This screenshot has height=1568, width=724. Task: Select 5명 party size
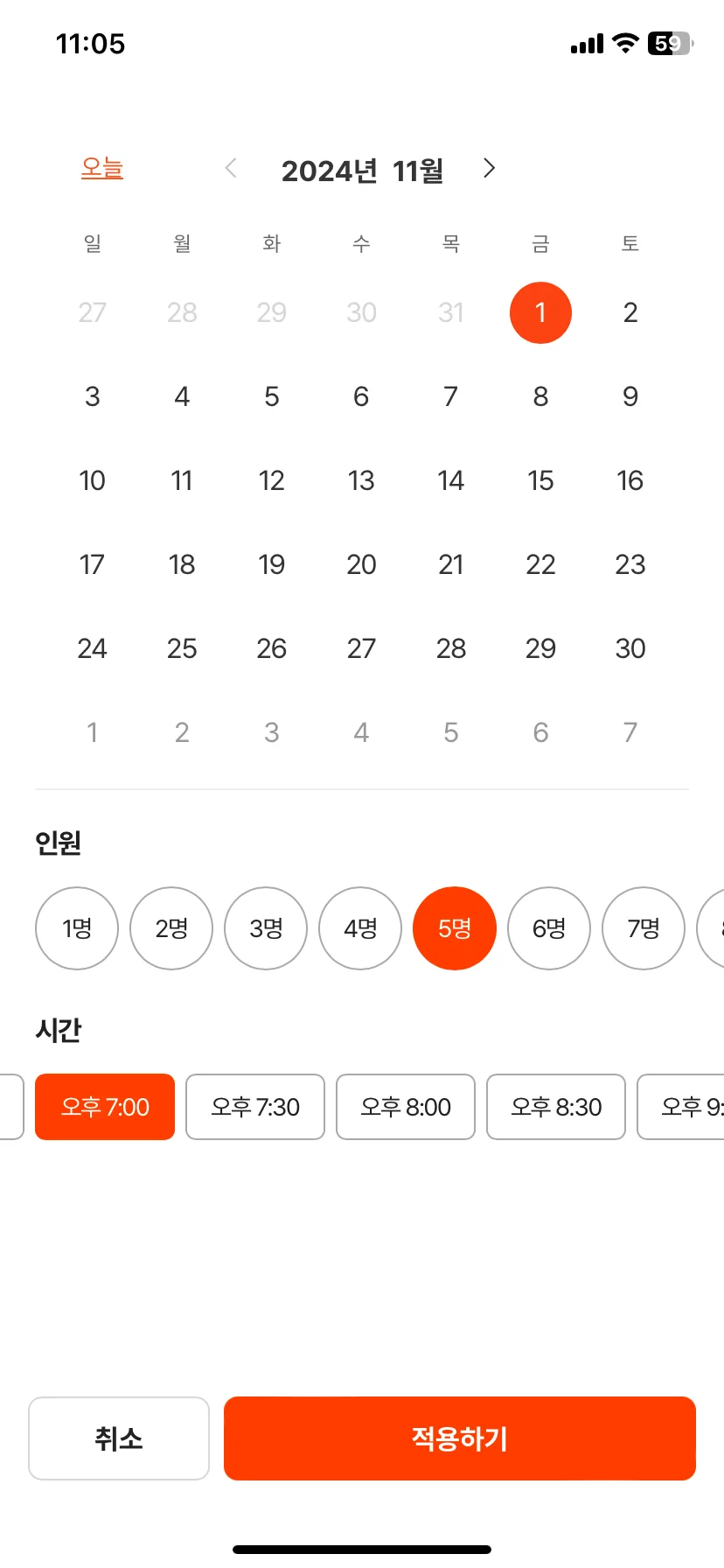455,928
